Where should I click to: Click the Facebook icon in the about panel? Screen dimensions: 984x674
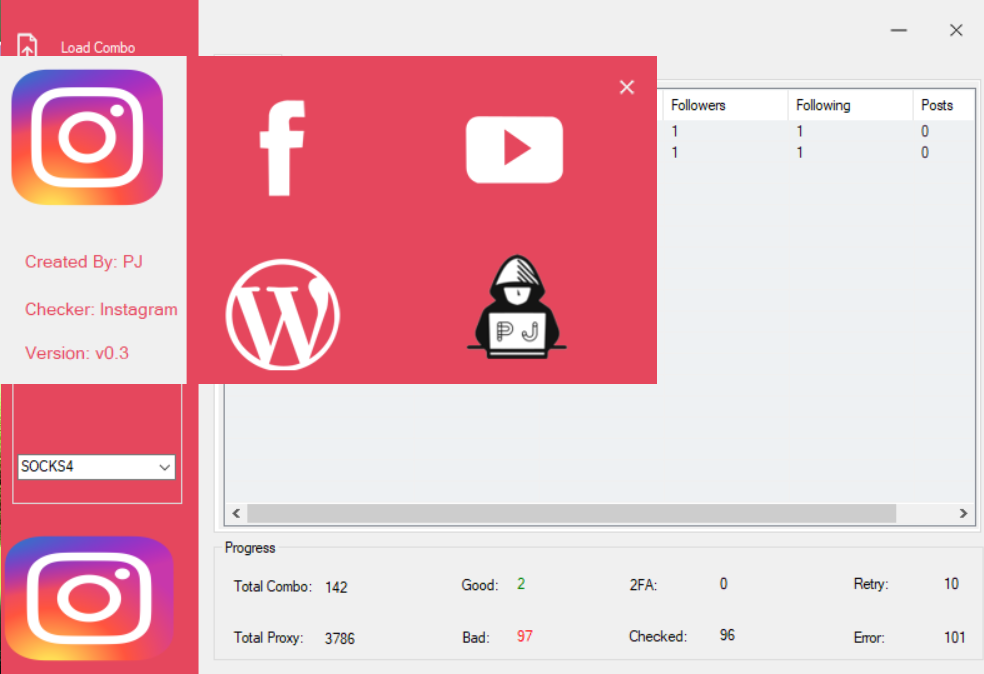[282, 148]
